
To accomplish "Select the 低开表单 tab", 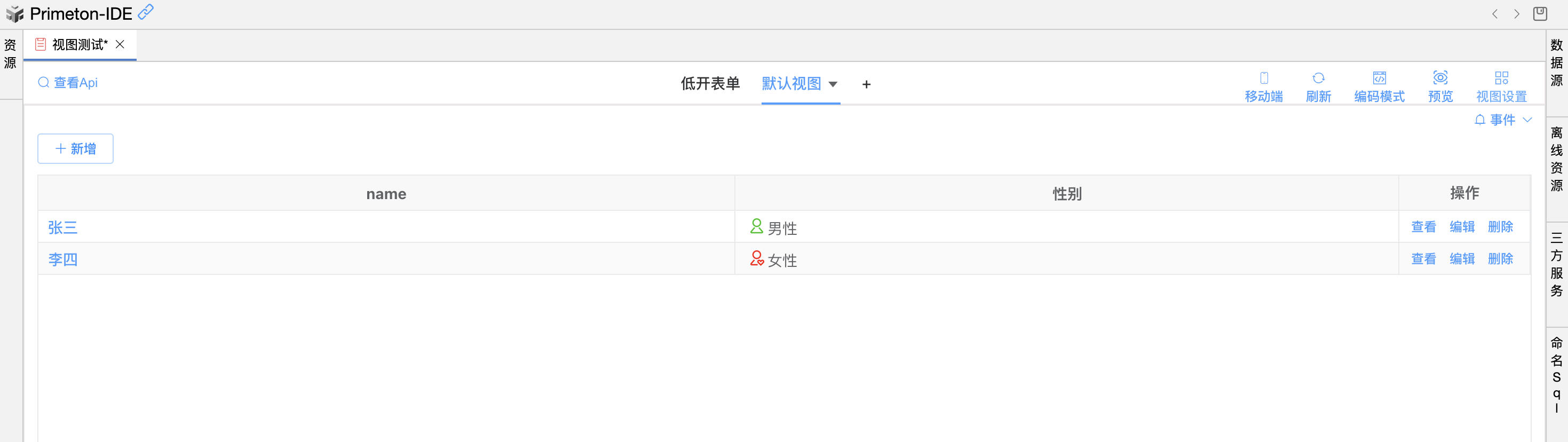I will point(710,84).
